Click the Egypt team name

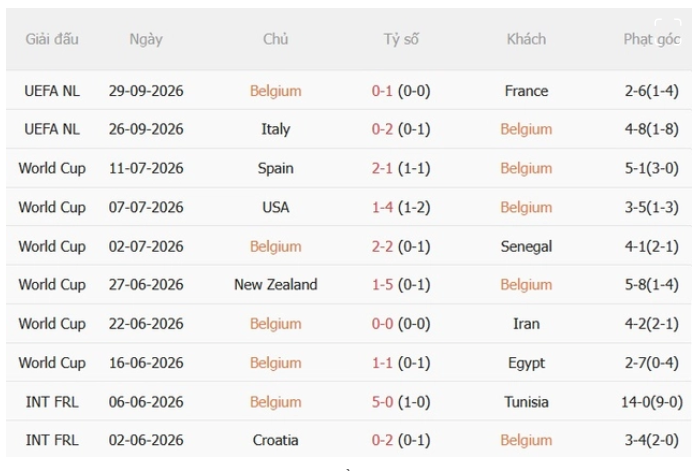pyautogui.click(x=526, y=363)
